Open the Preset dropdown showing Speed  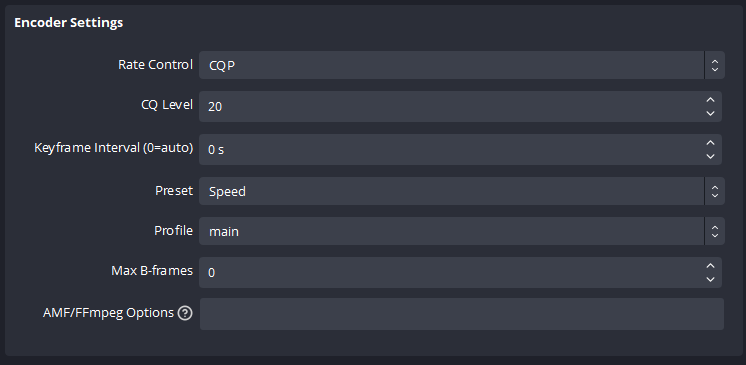point(461,191)
